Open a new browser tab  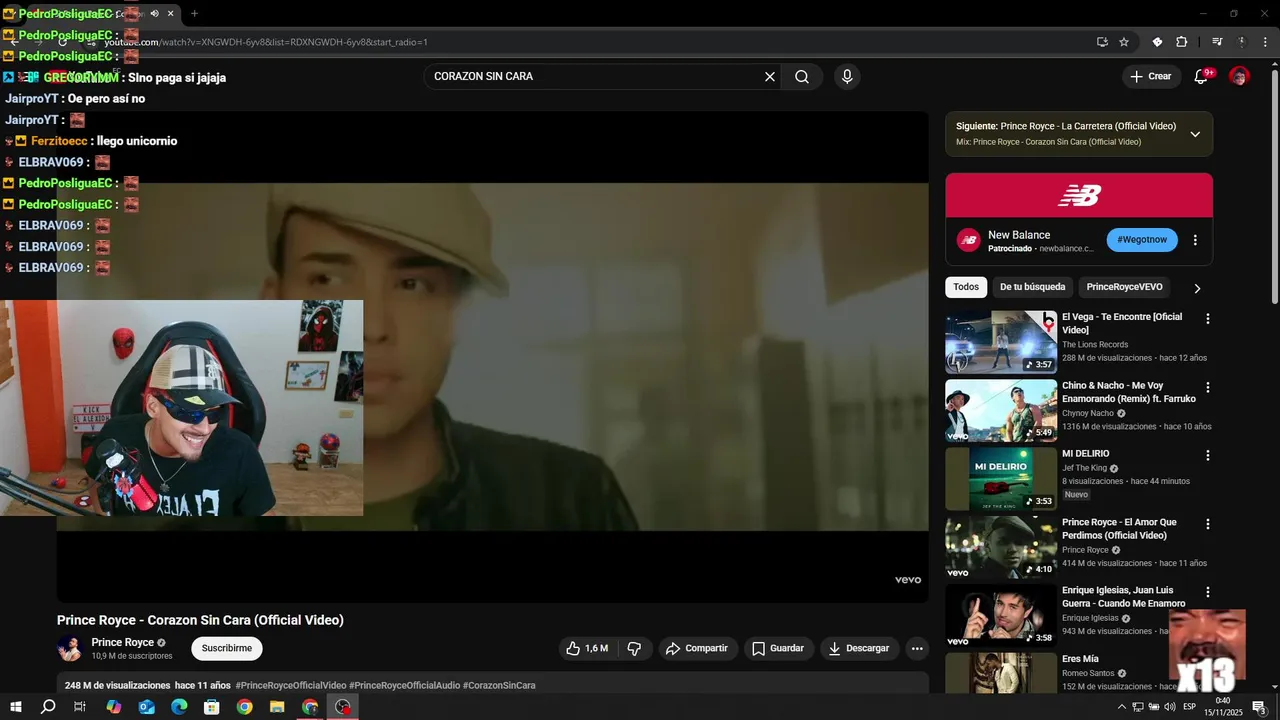point(194,14)
